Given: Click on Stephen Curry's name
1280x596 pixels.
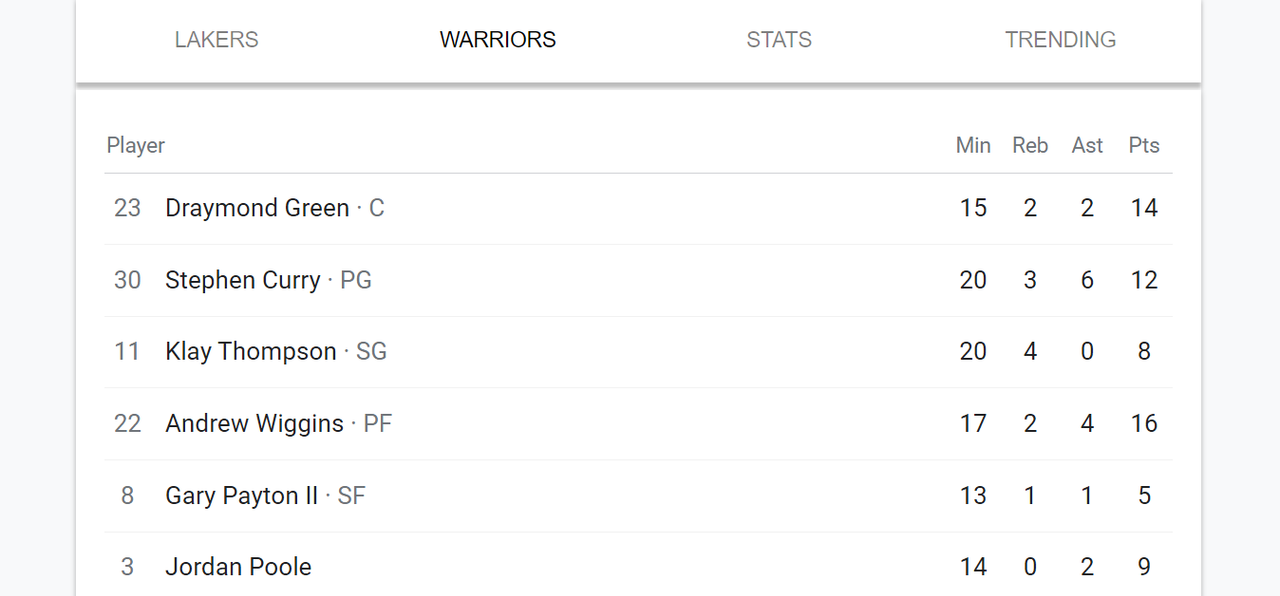Looking at the screenshot, I should 243,280.
